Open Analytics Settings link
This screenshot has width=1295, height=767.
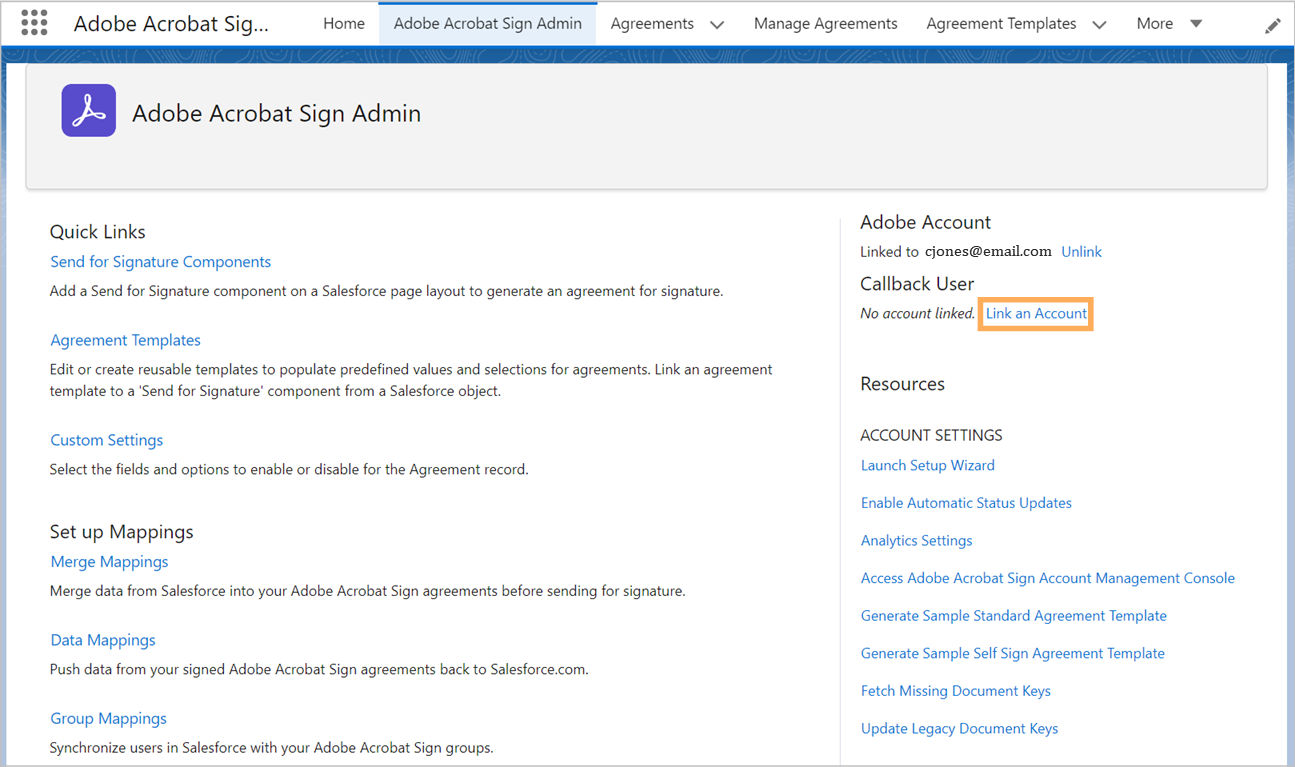917,540
